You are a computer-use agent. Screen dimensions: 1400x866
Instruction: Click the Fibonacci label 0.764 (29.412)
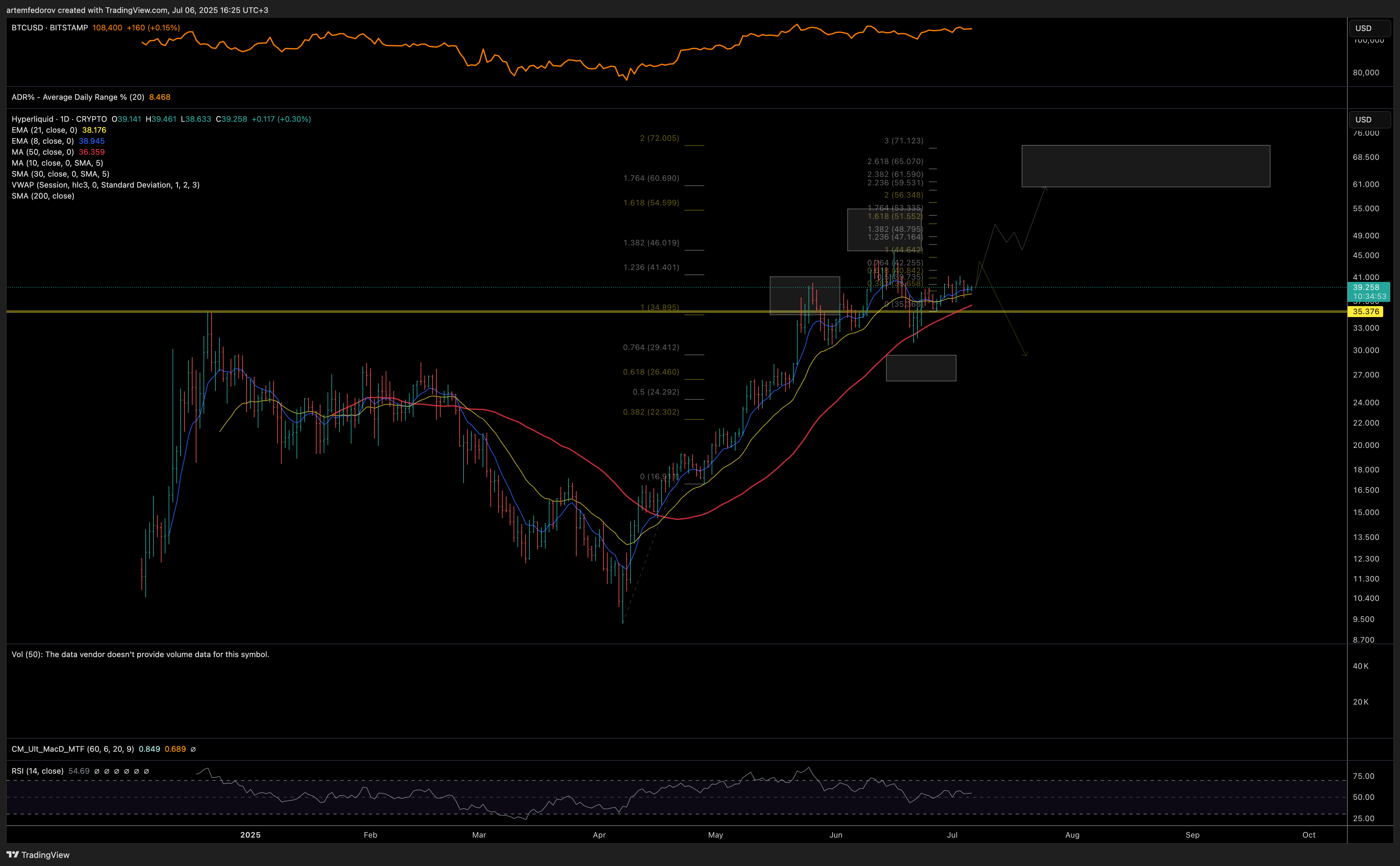coord(651,347)
